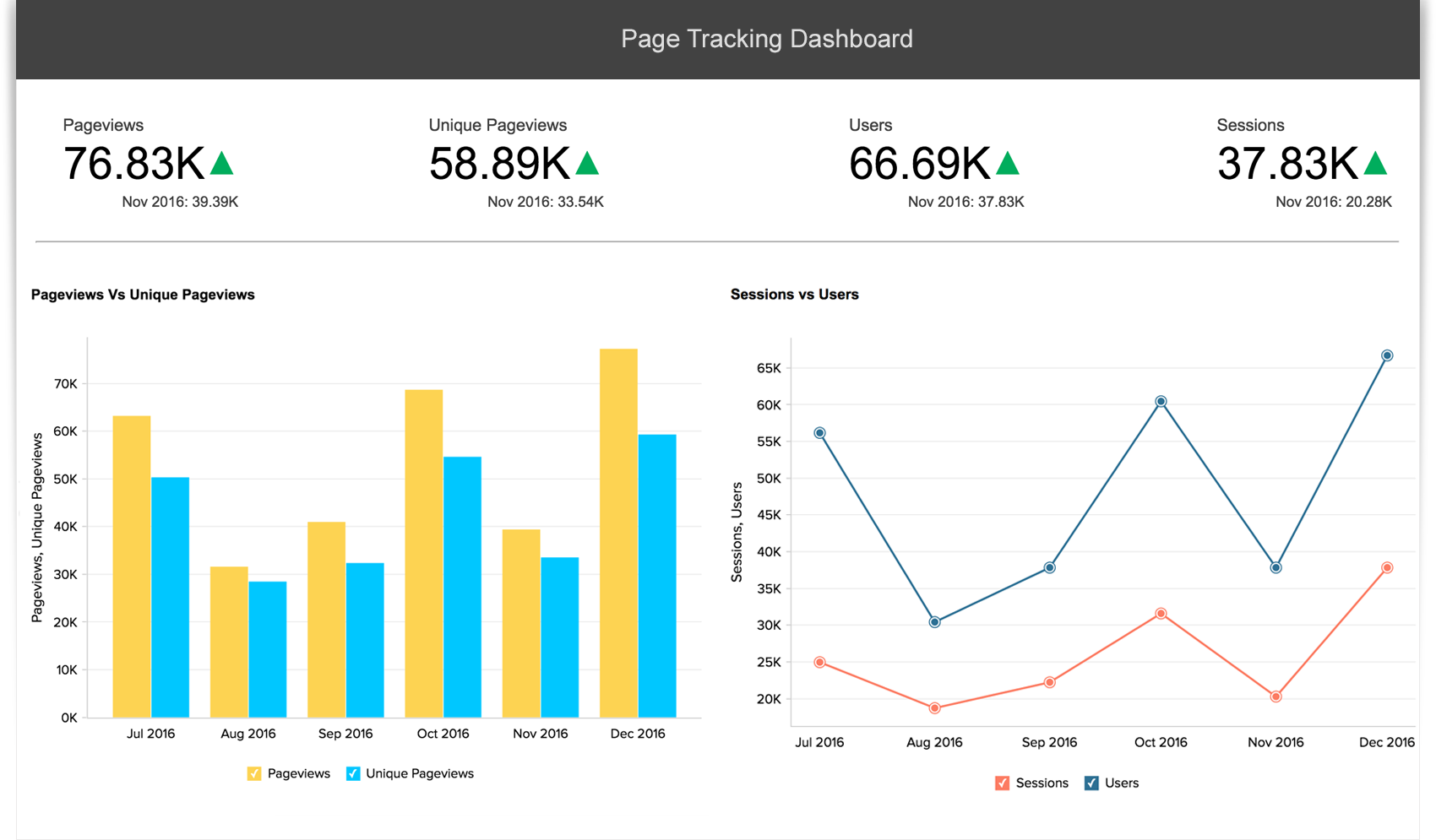1436x840 pixels.
Task: Click the green up arrow beside Unique Pageviews
Action: point(589,162)
